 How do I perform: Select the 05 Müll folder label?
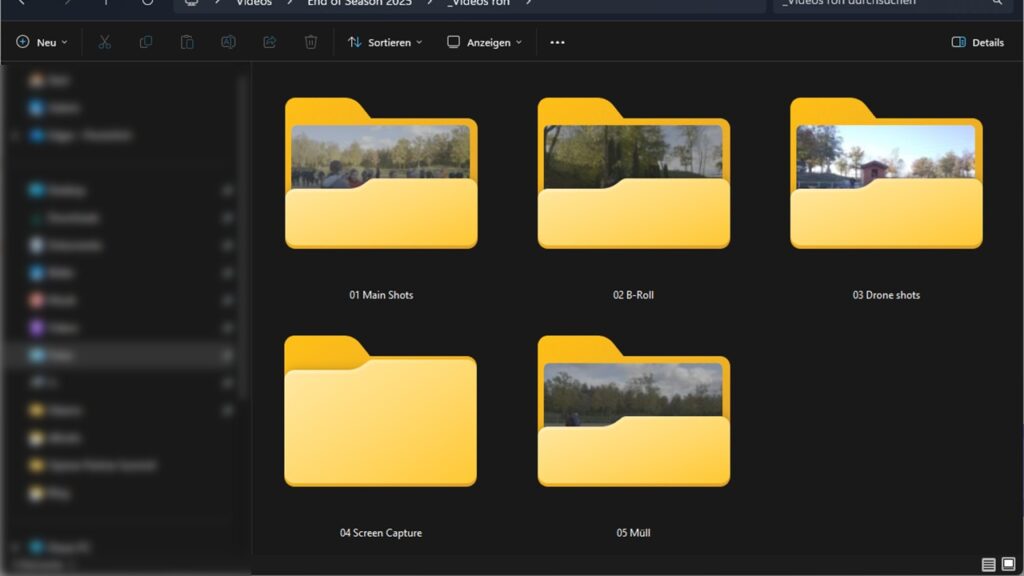[634, 533]
